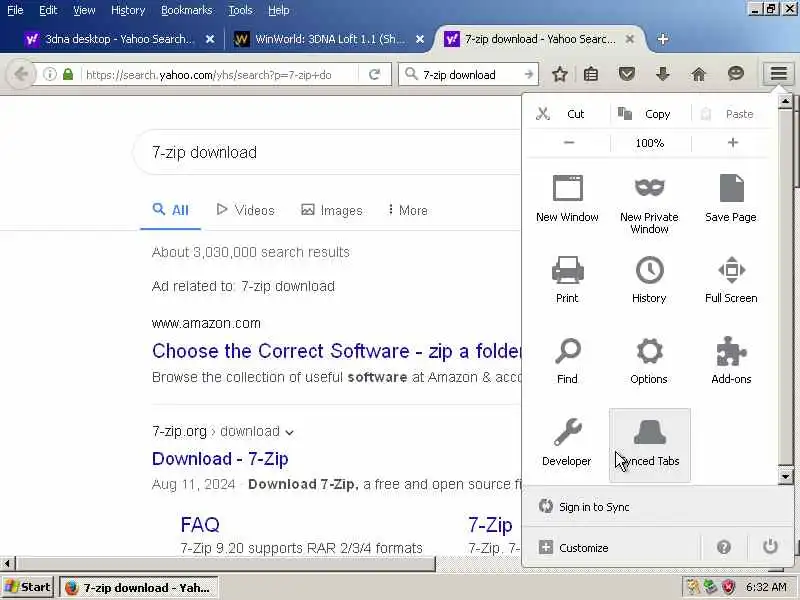This screenshot has width=800, height=600.
Task: Open the Pocket icon in toolbar
Action: pos(627,74)
